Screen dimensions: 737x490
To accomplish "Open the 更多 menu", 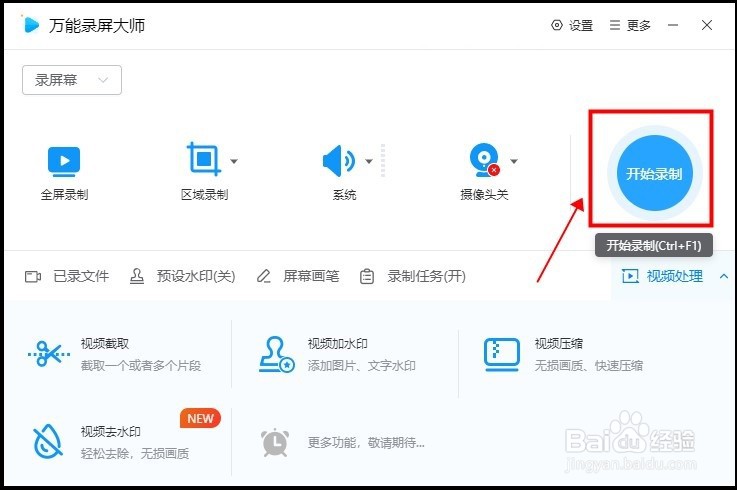I will (x=630, y=25).
